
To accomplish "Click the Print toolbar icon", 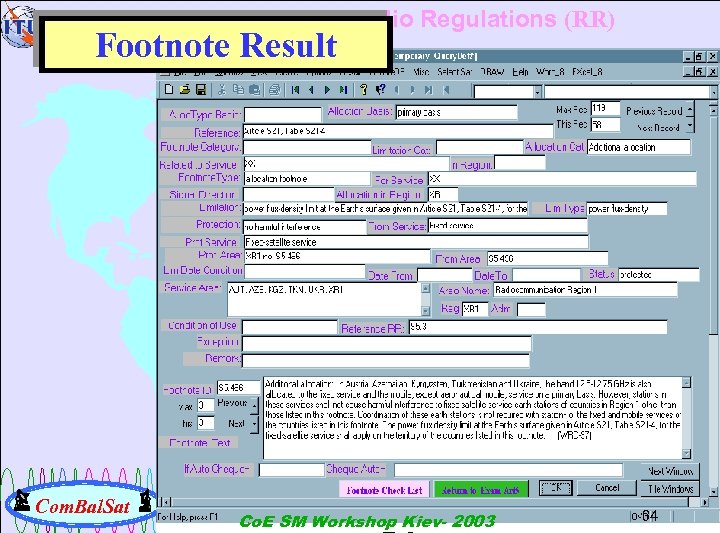I will (275, 90).
